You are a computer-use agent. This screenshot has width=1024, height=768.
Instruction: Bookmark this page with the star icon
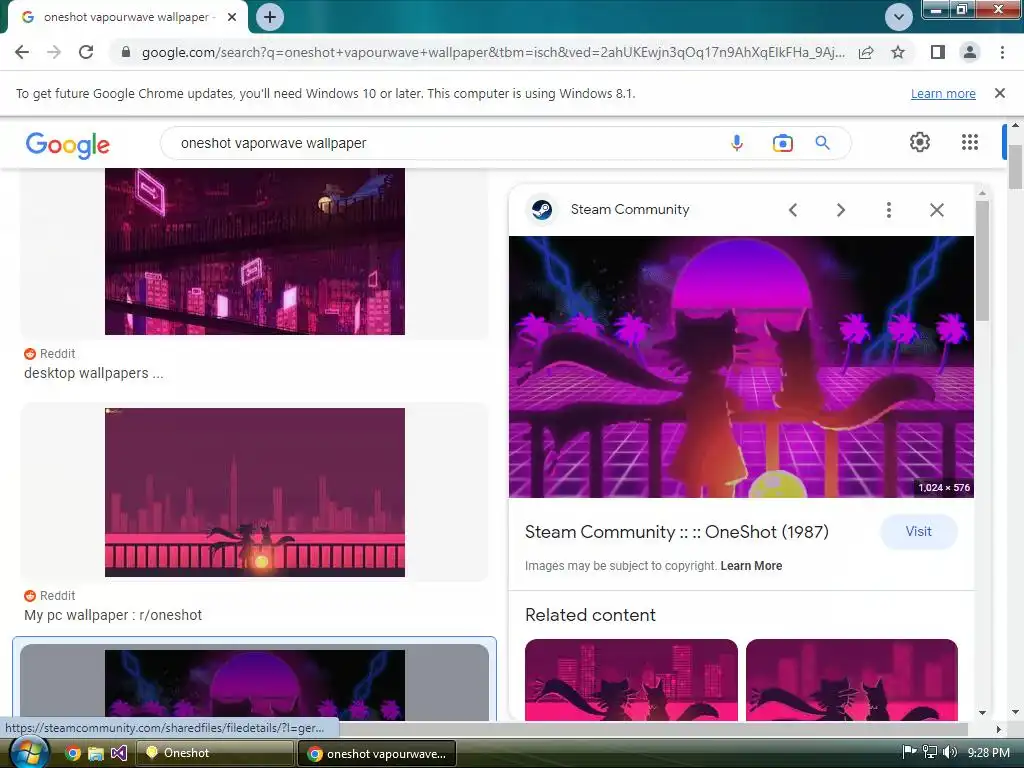tap(898, 52)
